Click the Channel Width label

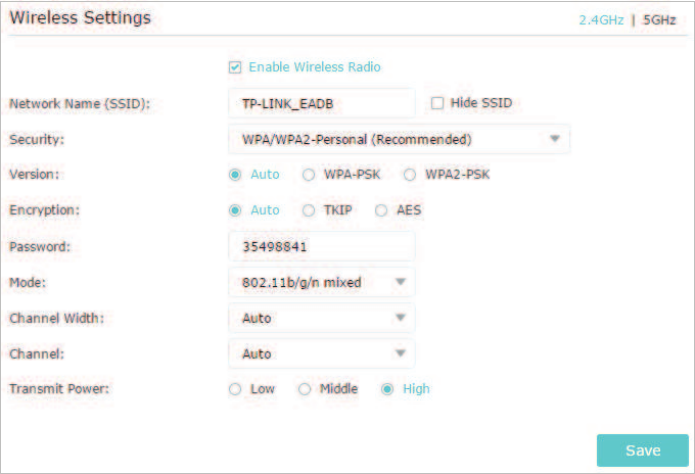coord(57,318)
